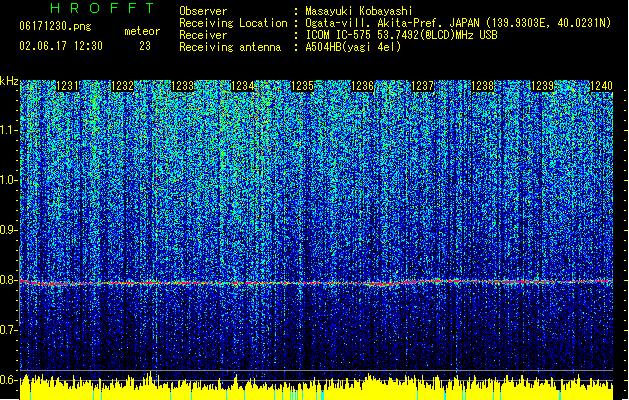629x400 pixels.
Task: Click the HROFFT program title
Action: coord(102,8)
